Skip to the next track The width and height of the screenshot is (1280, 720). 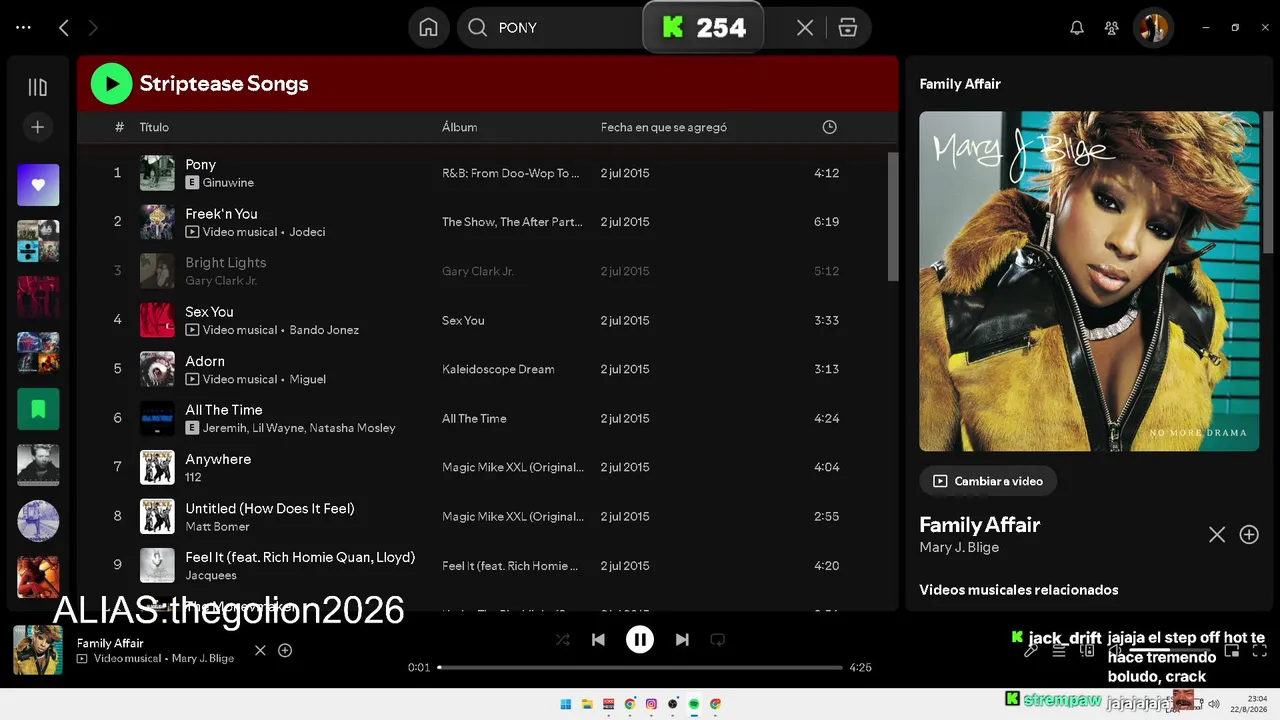click(682, 640)
